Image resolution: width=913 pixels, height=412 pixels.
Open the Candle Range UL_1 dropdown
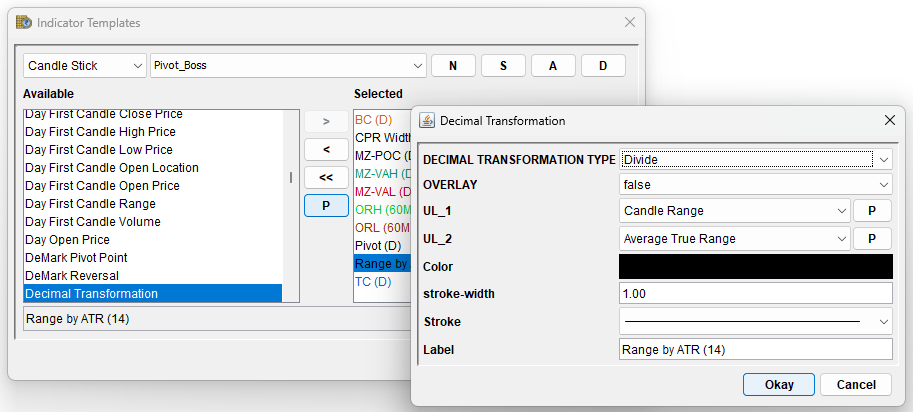[734, 211]
